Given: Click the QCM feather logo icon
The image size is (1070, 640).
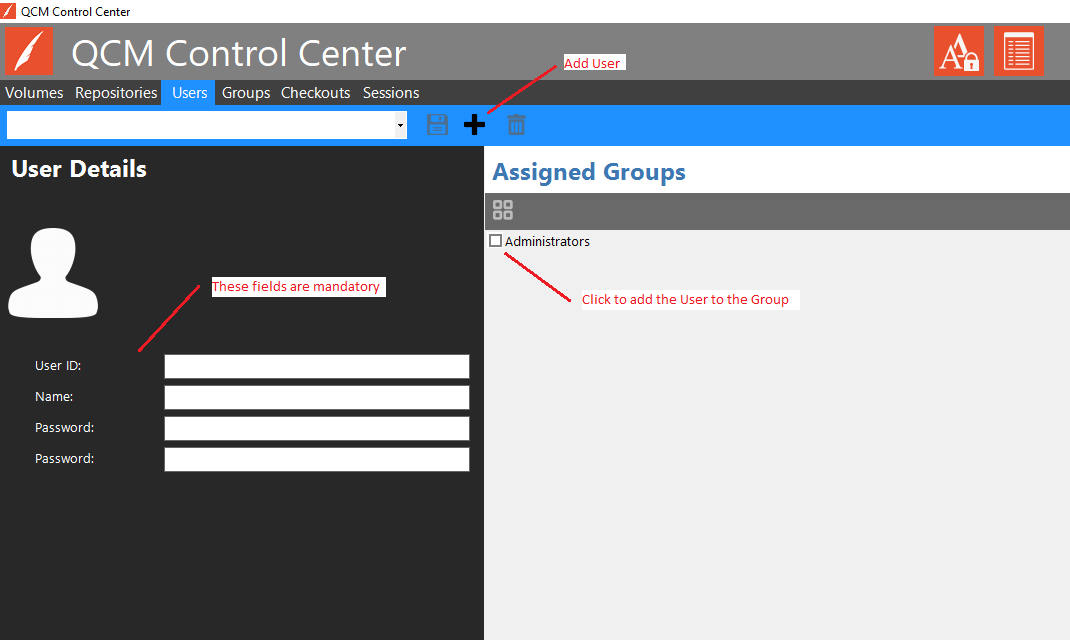Looking at the screenshot, I should 29,52.
